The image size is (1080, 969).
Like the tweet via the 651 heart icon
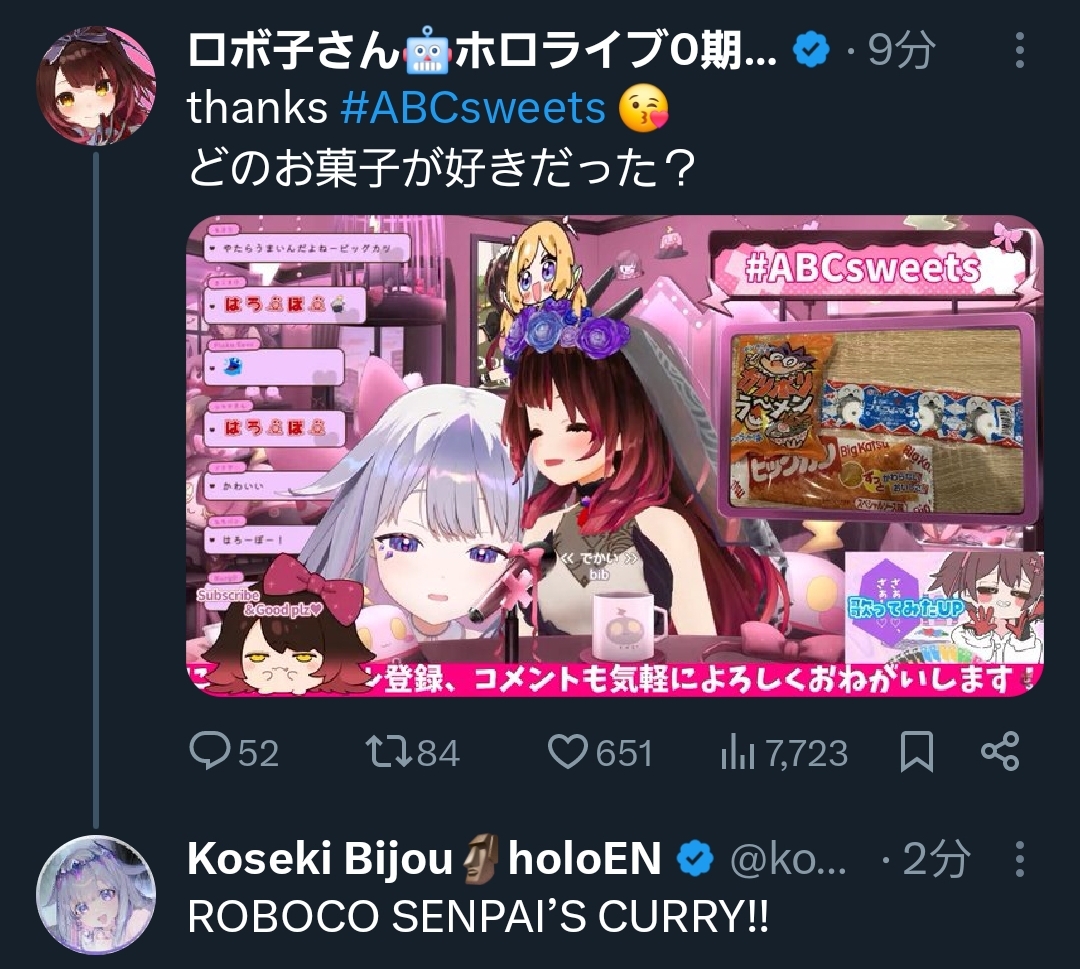pyautogui.click(x=568, y=751)
